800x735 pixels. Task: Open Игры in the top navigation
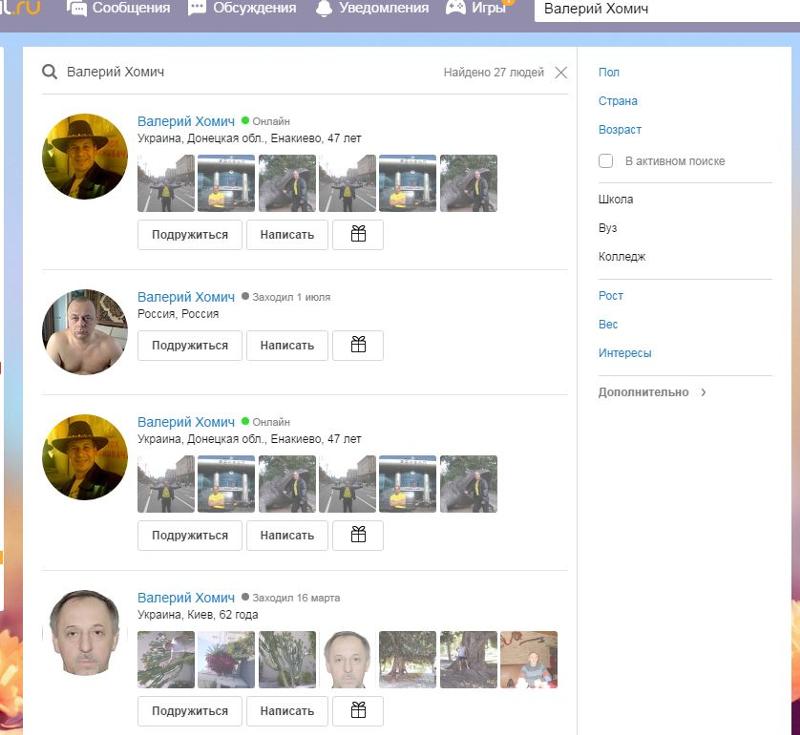click(477, 8)
